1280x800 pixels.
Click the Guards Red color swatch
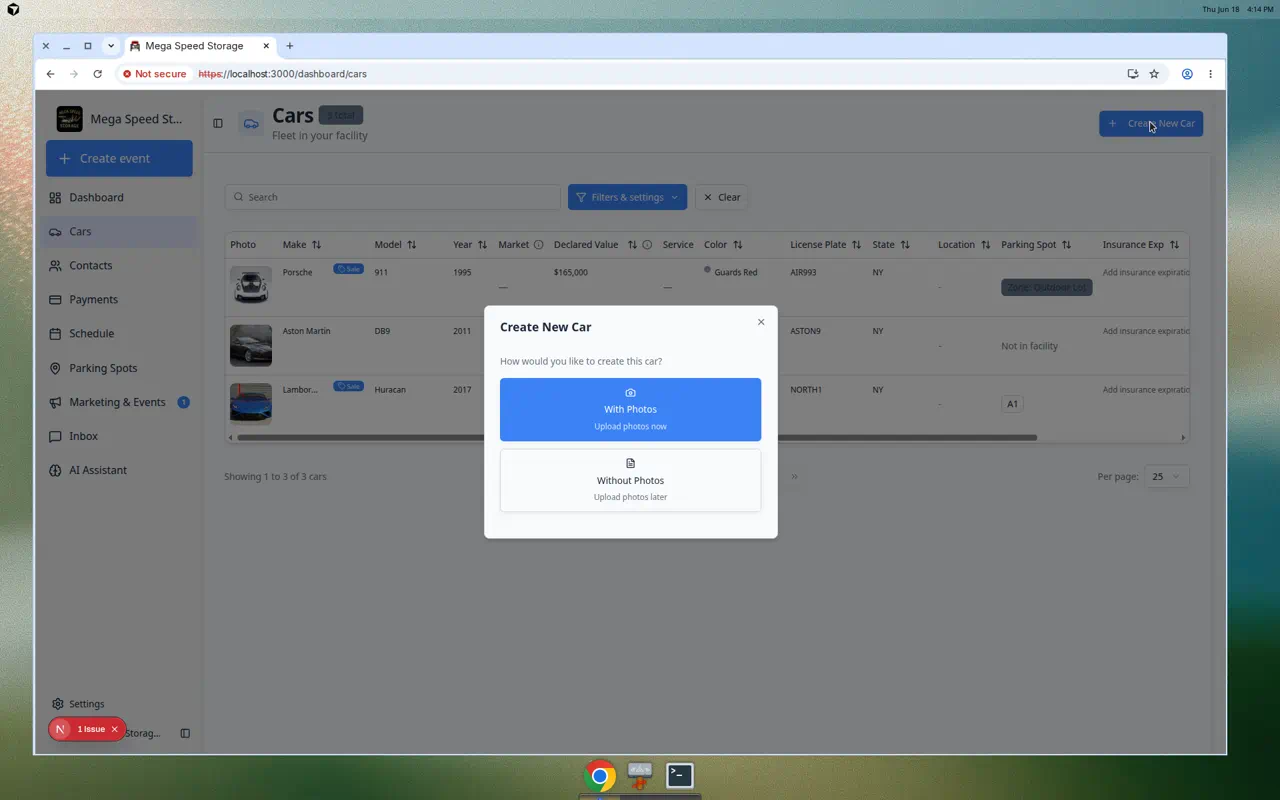pyautogui.click(x=707, y=270)
